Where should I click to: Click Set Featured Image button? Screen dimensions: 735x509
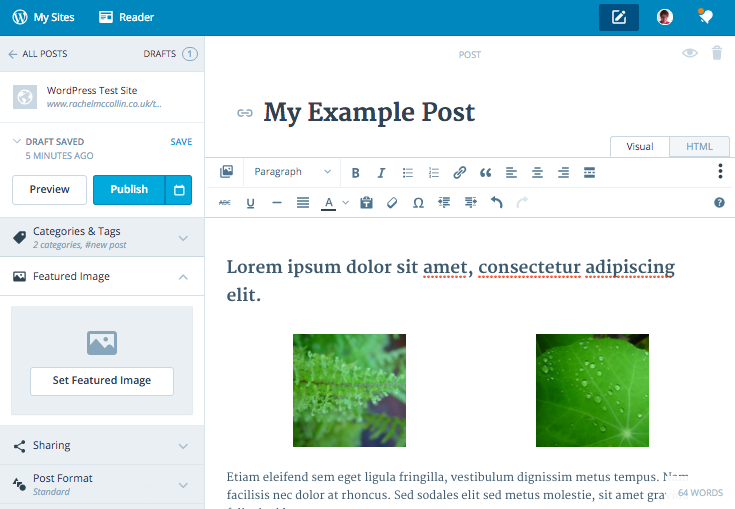coord(102,381)
